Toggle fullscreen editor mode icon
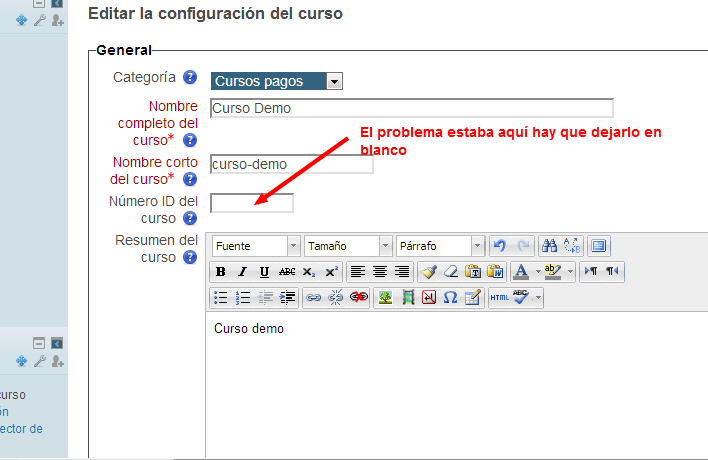 598,246
